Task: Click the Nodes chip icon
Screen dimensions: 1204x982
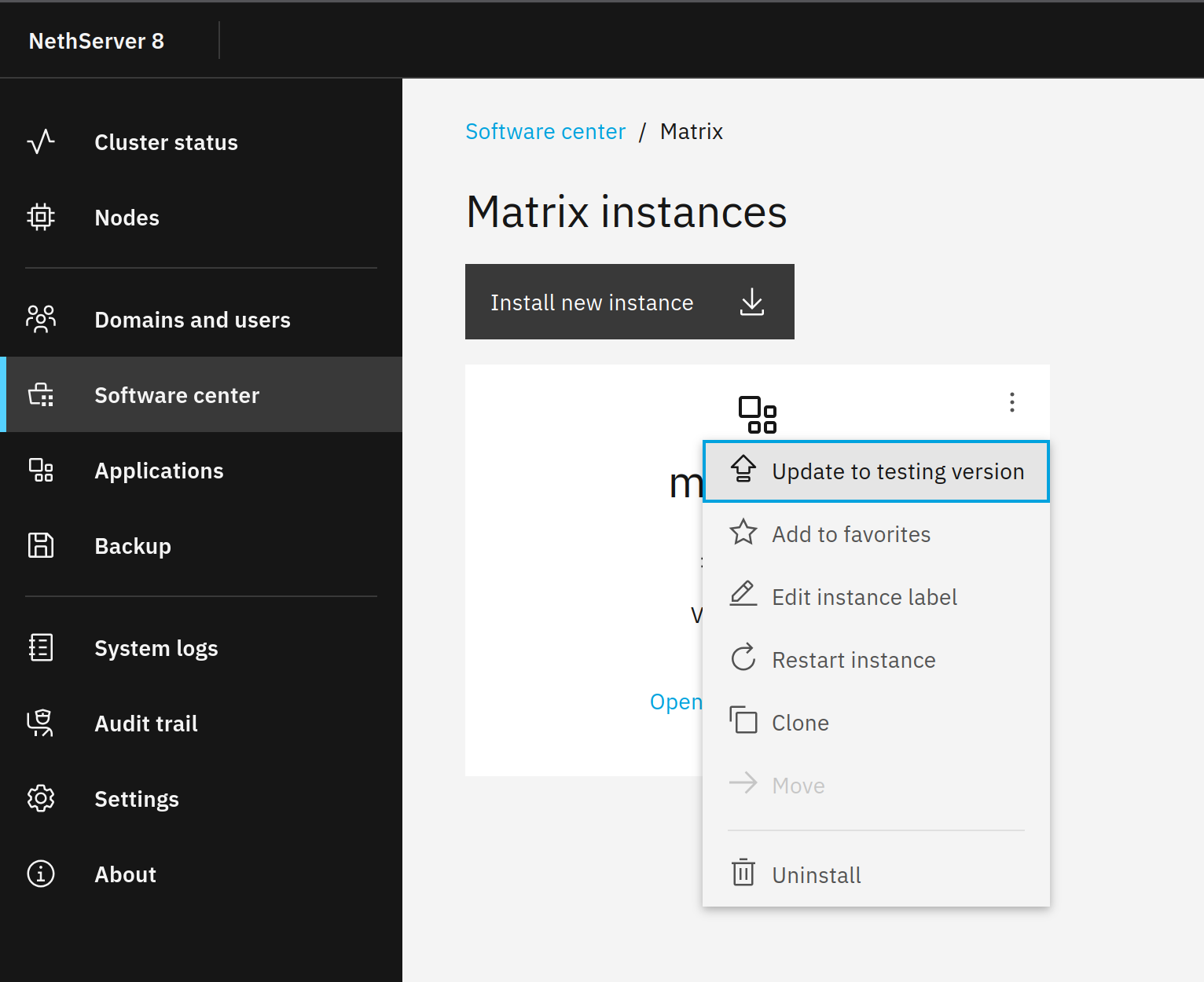Action: 41,218
